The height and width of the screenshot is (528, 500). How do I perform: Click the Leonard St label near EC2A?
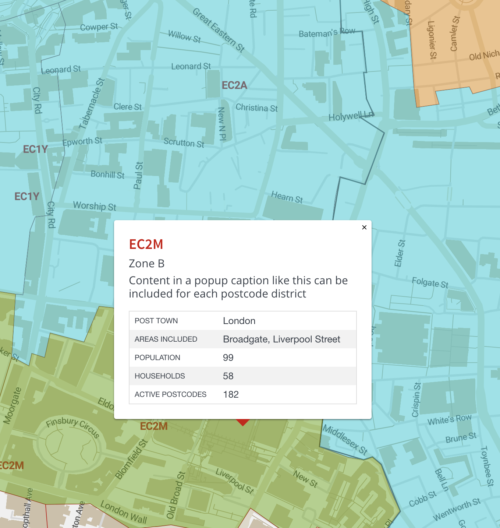pos(191,66)
